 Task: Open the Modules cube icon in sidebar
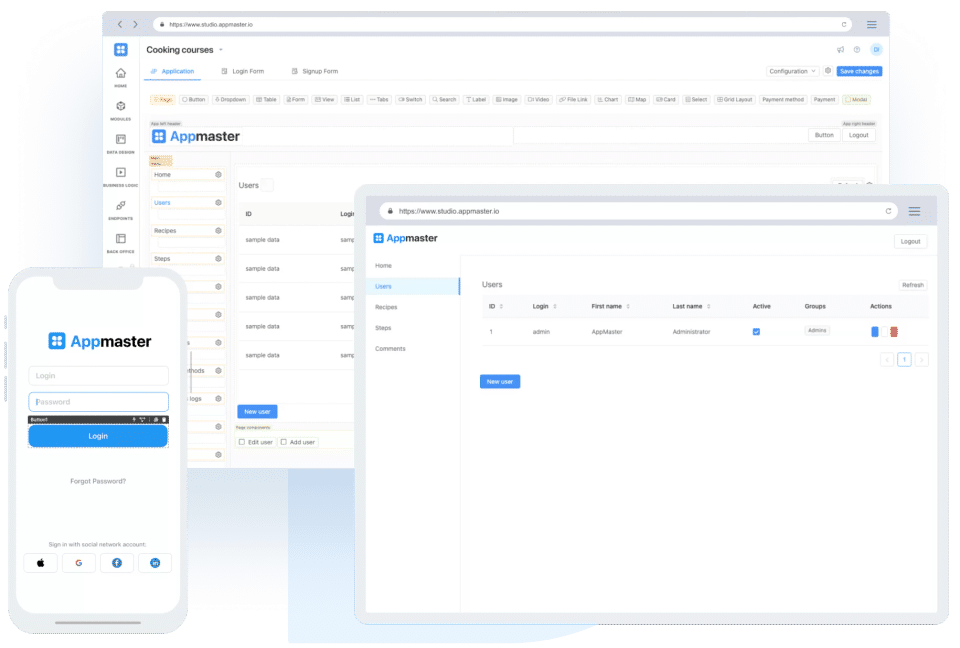pos(121,107)
